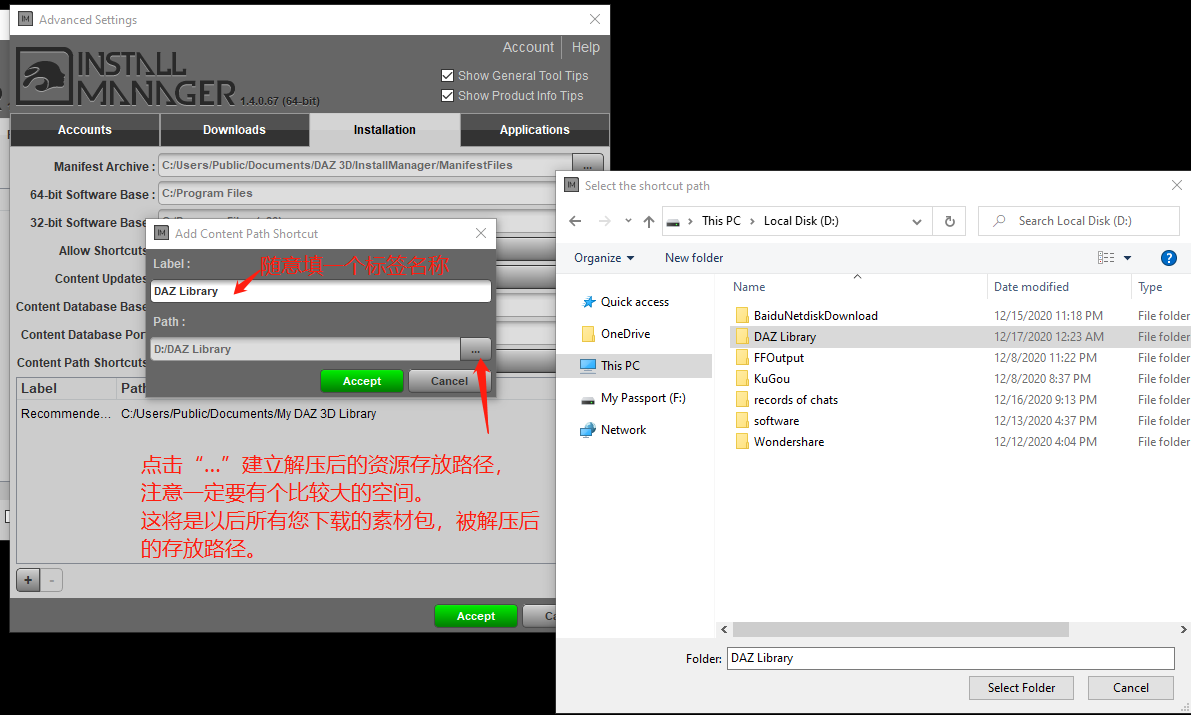Click the horizontal scrollbar thumb
The width and height of the screenshot is (1191, 715).
pyautogui.click(x=901, y=629)
